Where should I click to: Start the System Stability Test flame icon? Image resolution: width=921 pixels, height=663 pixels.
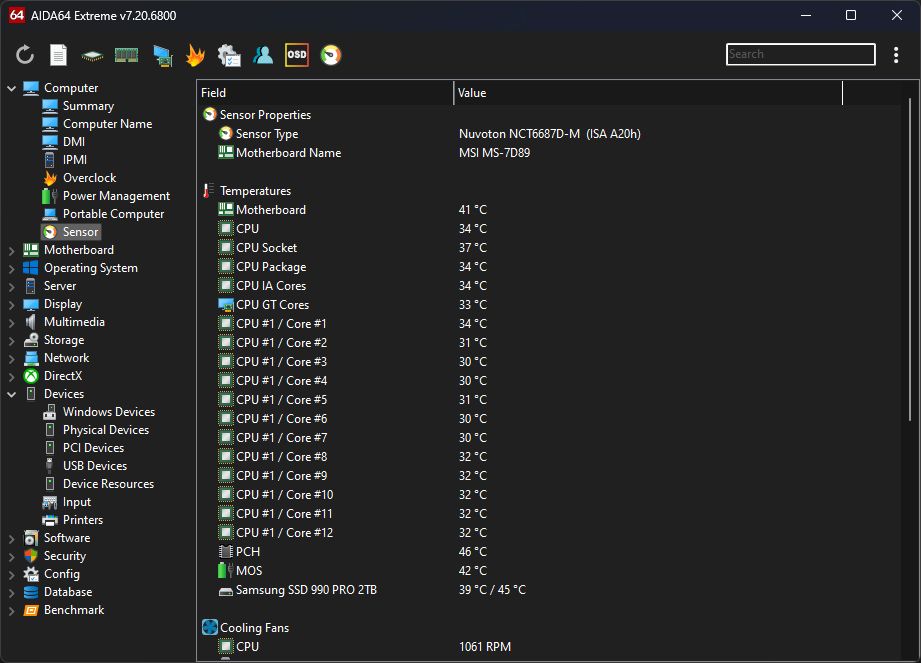195,55
